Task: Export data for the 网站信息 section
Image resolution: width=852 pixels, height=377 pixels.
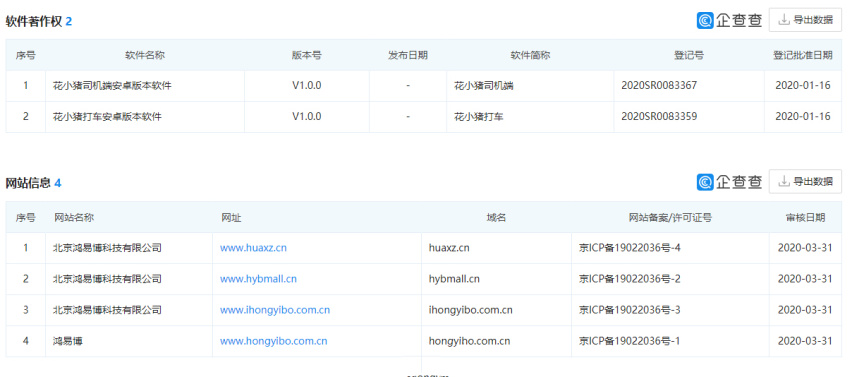Action: 805,181
